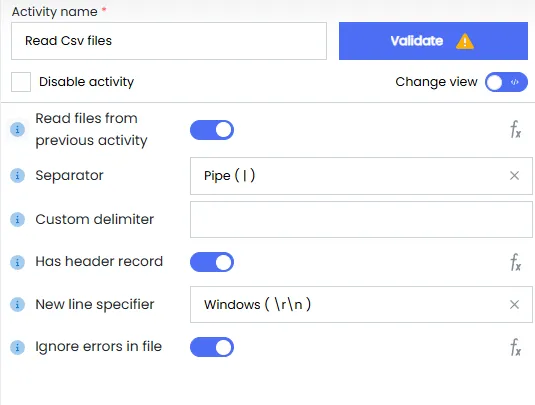535x405 pixels.
Task: Click the New line specifier info icon
Action: point(17,304)
